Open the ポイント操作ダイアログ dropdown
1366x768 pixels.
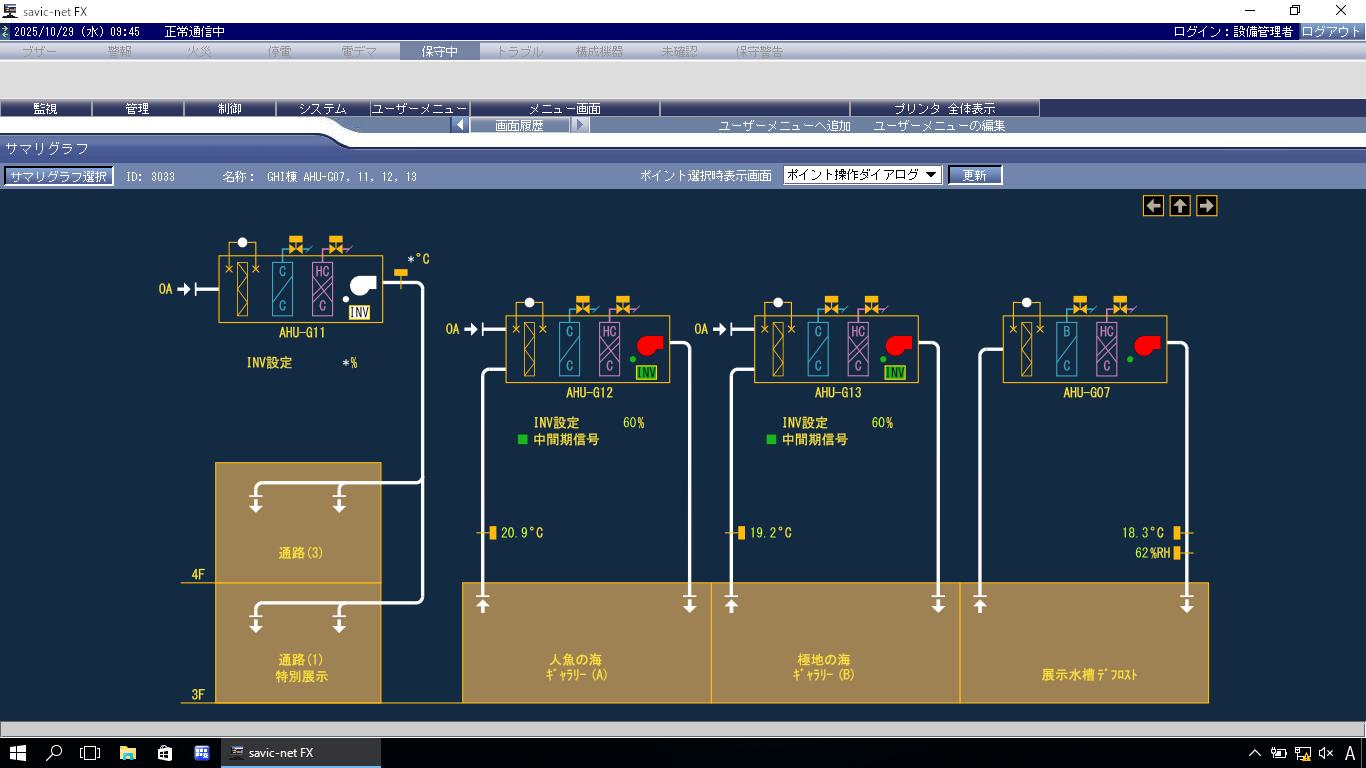(862, 175)
